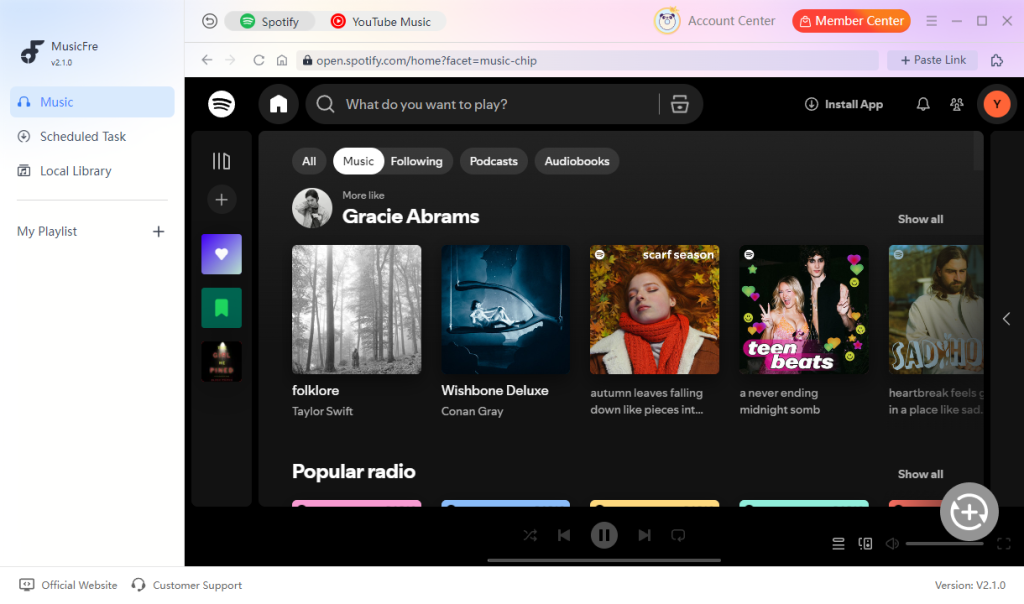Open the notifications bell
The image size is (1024, 604).
pyautogui.click(x=923, y=104)
